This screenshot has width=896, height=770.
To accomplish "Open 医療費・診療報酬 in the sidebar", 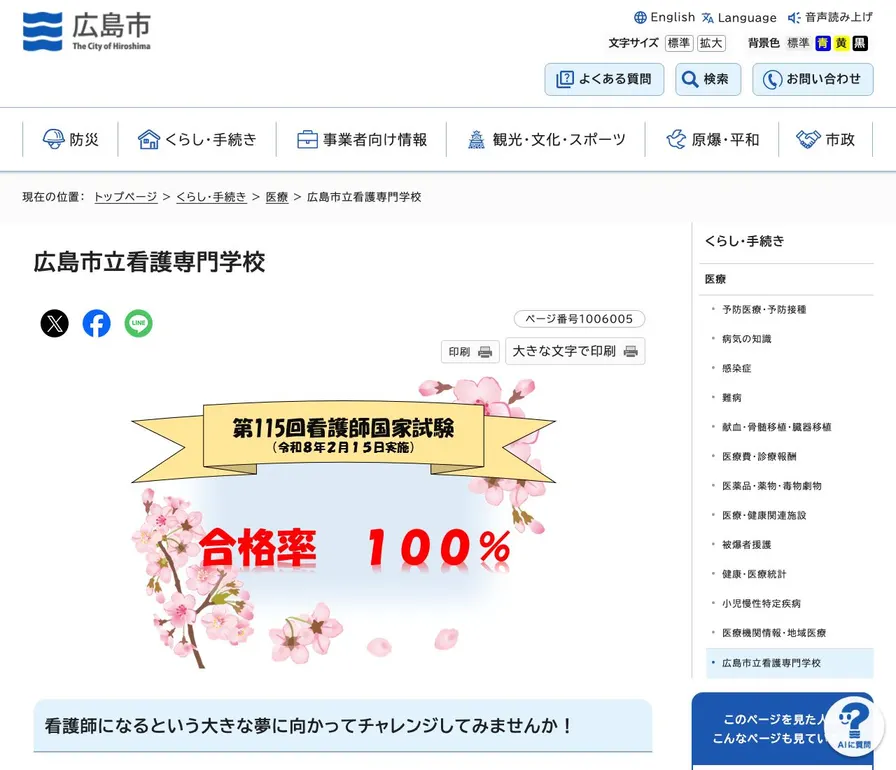I will coord(759,456).
